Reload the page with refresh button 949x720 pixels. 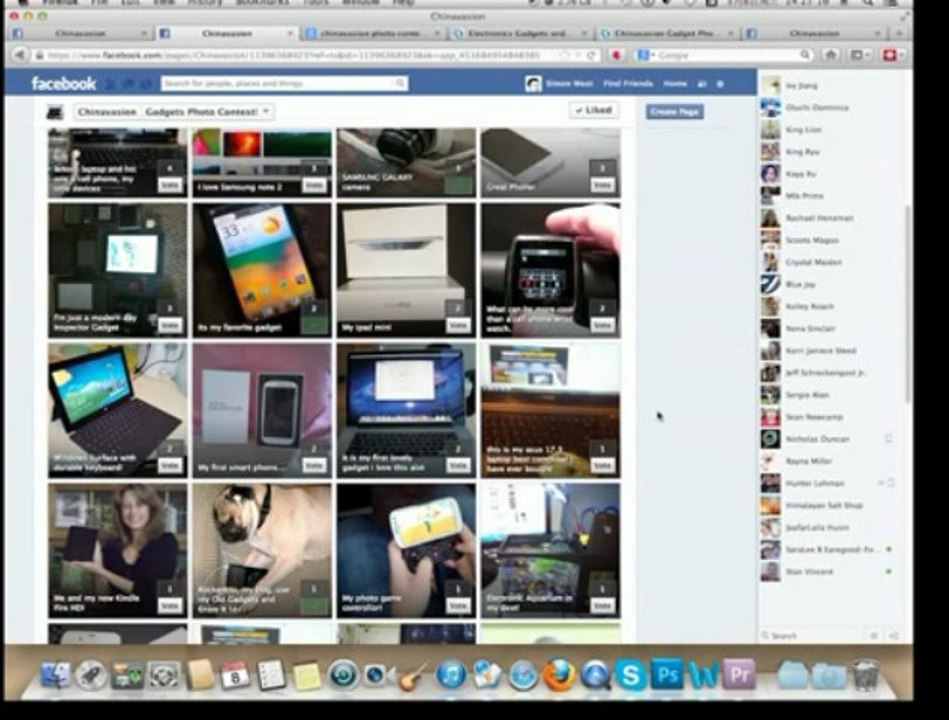point(591,55)
